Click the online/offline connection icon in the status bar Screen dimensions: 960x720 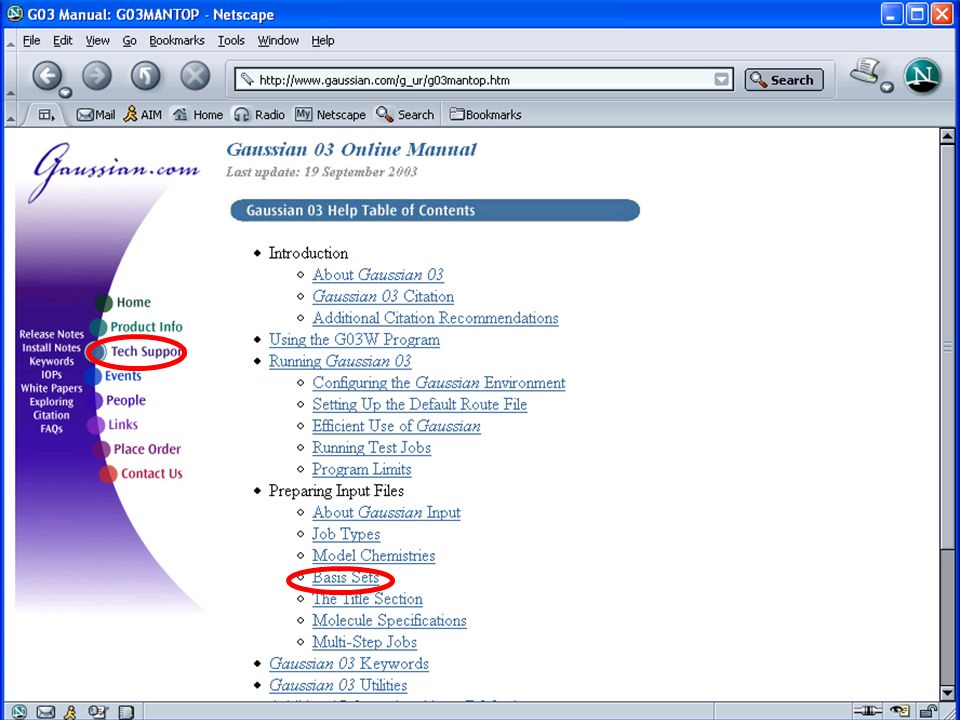(x=868, y=711)
